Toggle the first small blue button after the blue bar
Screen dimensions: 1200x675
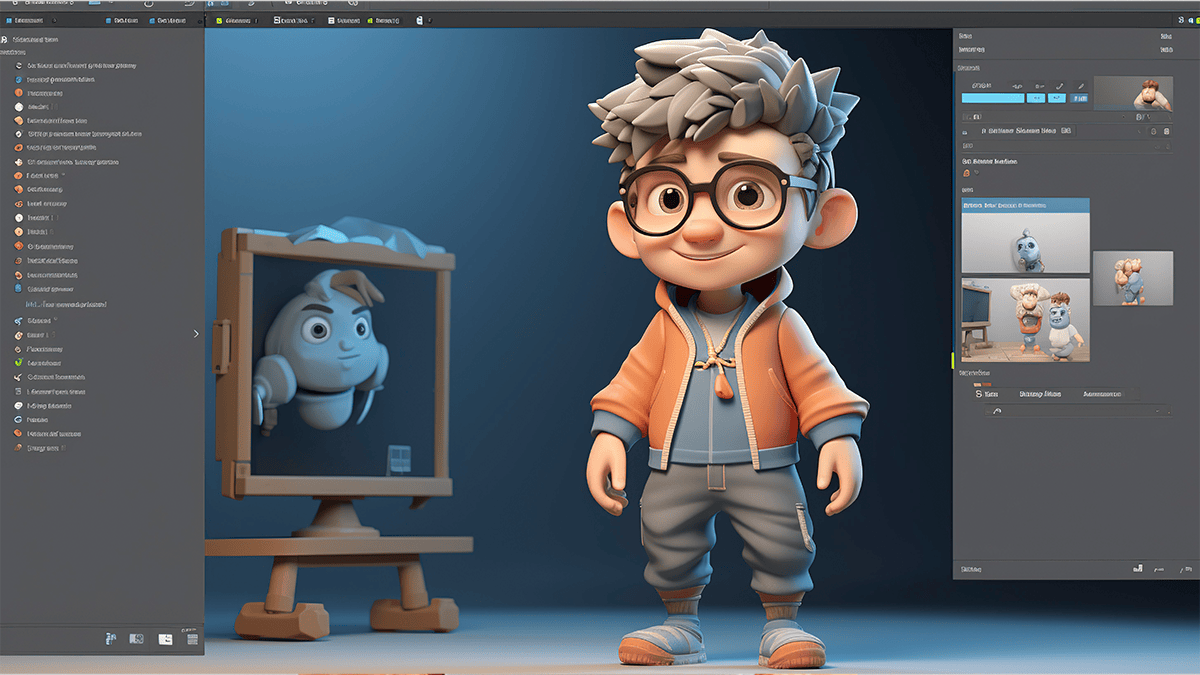click(1037, 98)
